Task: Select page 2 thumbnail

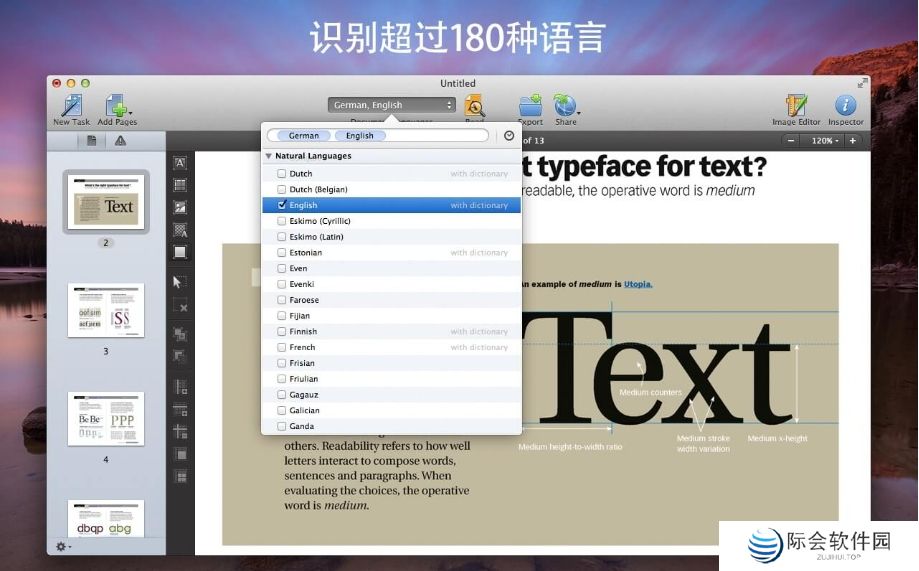Action: [x=106, y=202]
